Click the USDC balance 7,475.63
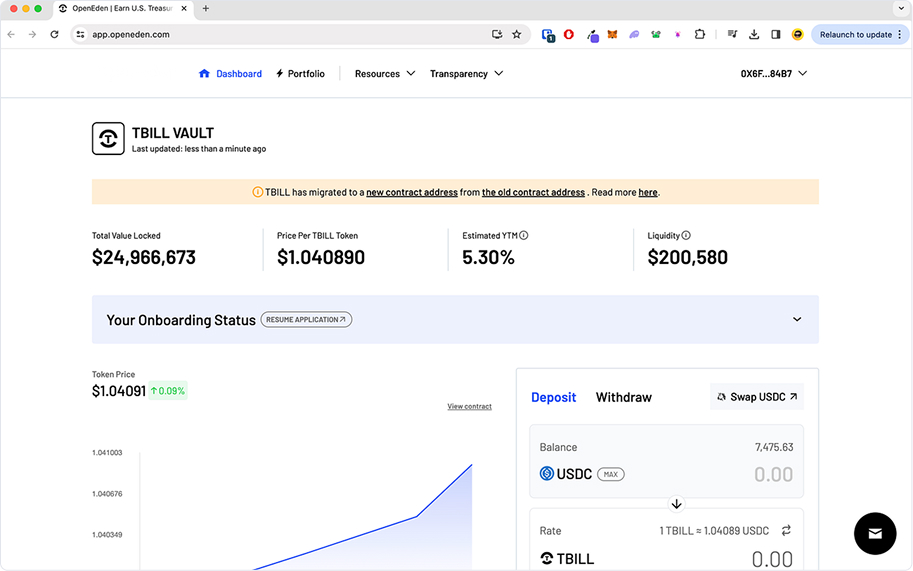The image size is (913, 571). 774,447
